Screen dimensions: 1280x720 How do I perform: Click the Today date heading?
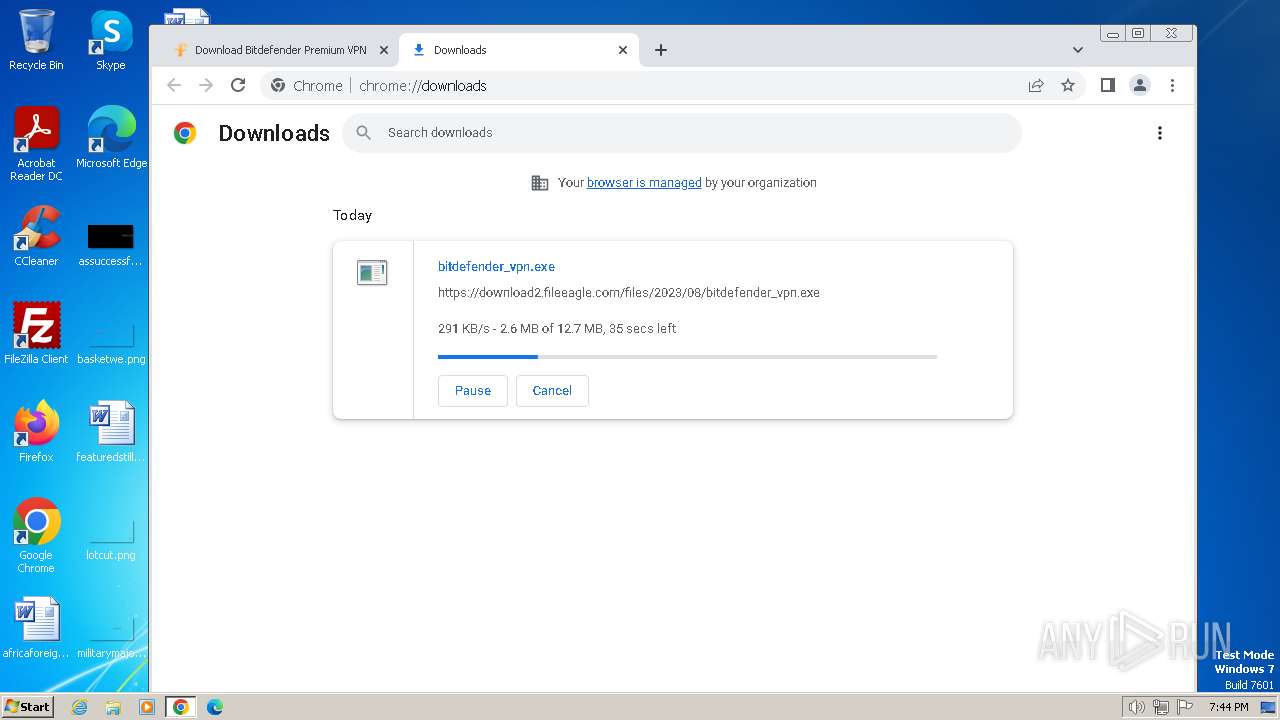[x=352, y=215]
